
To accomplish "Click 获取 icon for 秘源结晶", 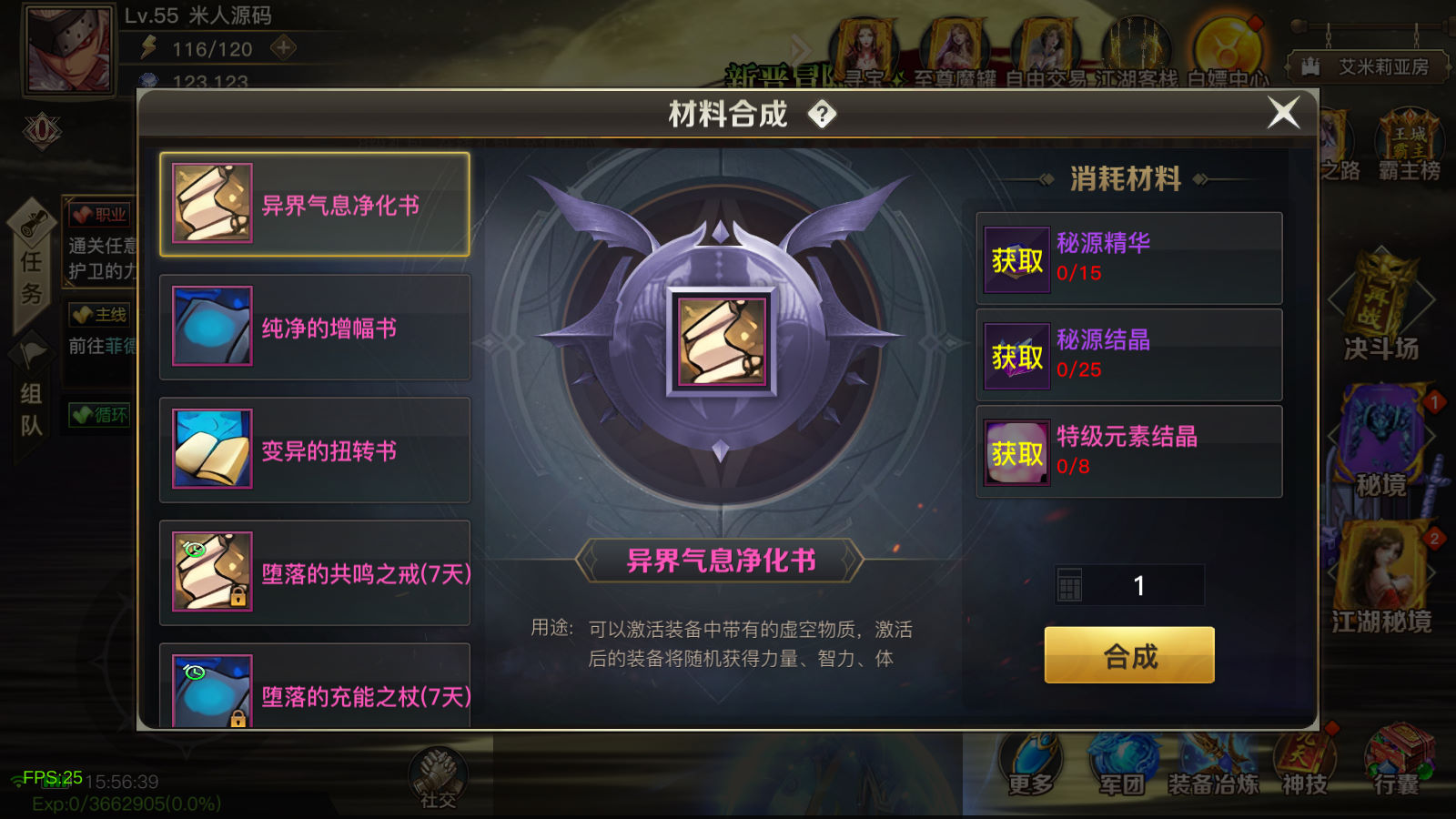I will point(1017,357).
